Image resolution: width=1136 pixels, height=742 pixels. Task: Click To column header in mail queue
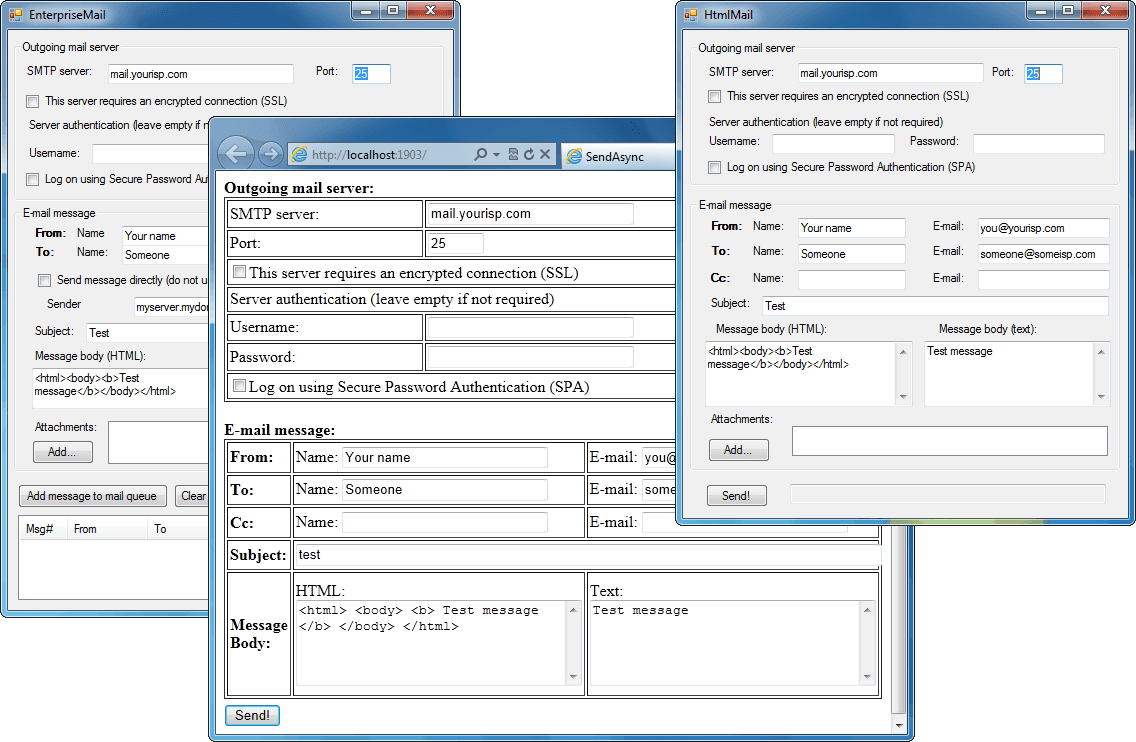click(x=178, y=529)
